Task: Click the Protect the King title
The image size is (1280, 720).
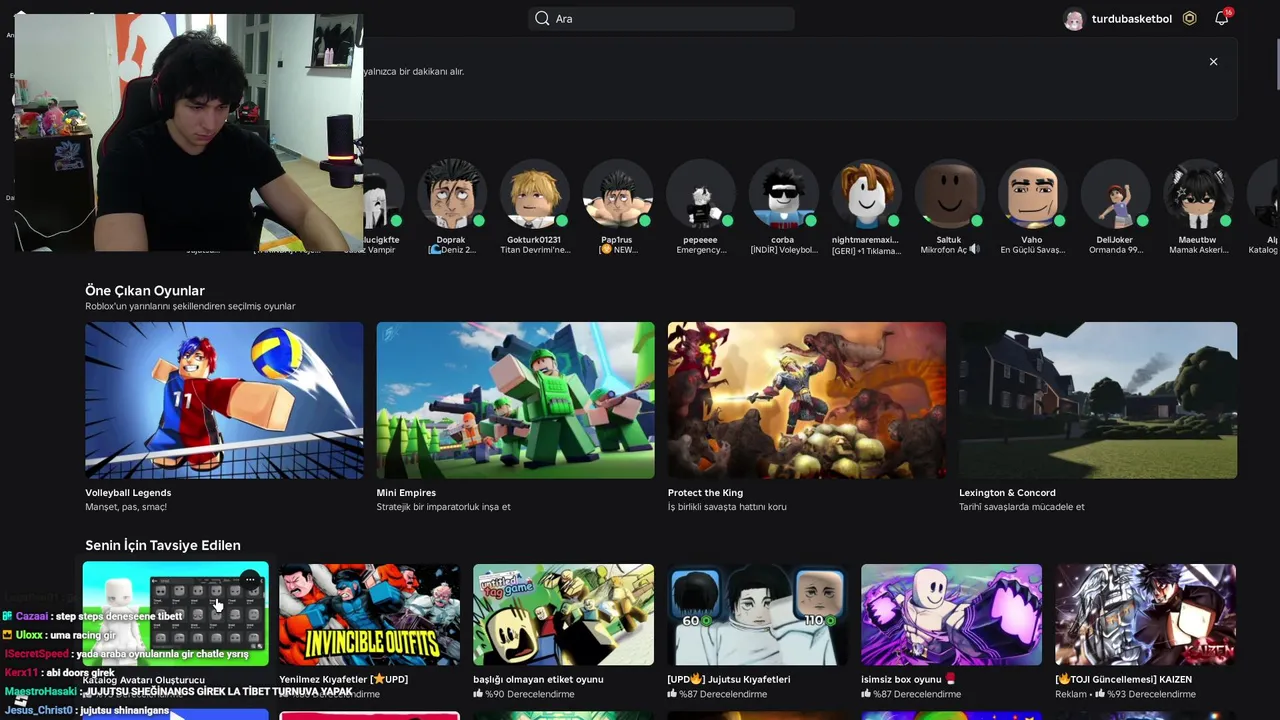Action: click(705, 493)
